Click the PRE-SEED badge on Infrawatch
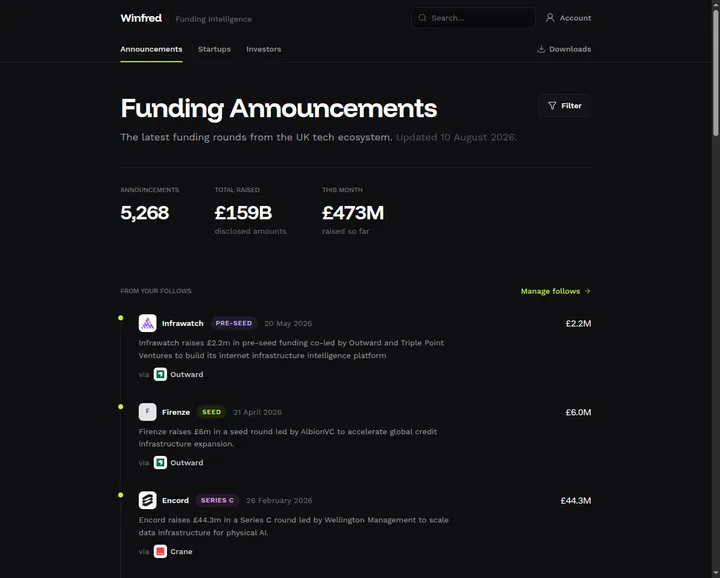The height and width of the screenshot is (578, 720). (x=234, y=323)
